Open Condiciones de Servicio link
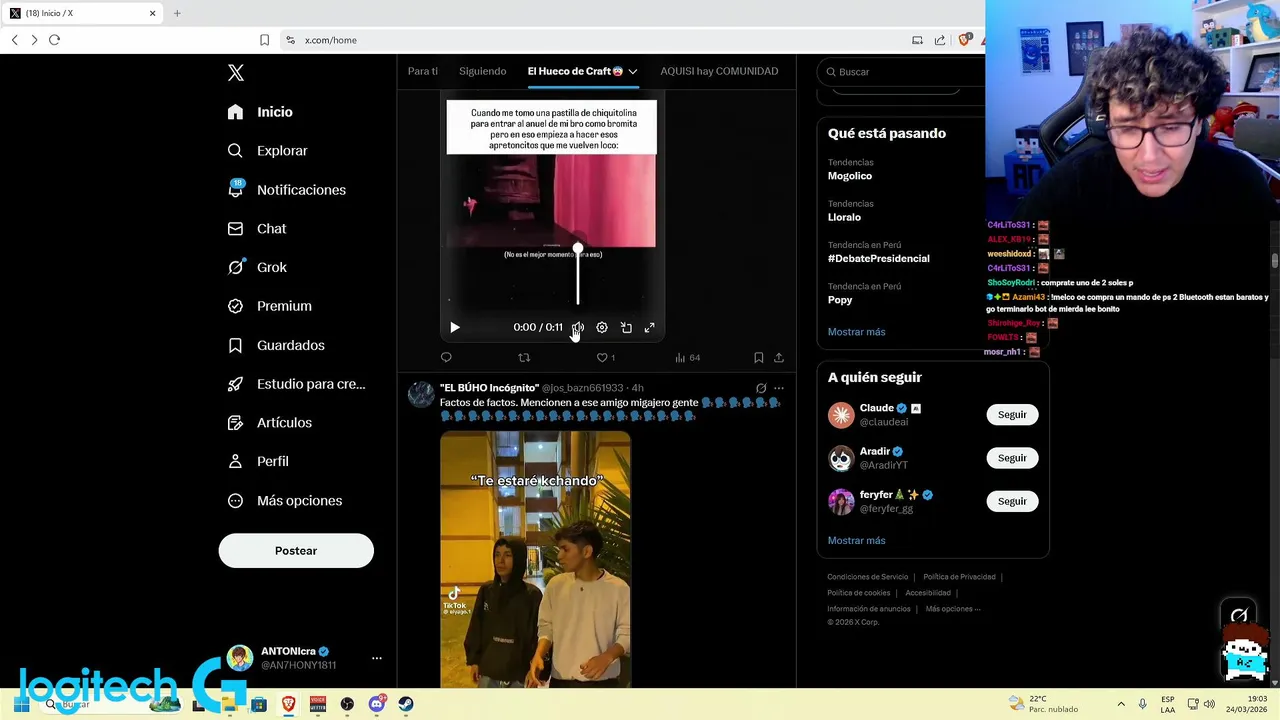Screen dimensions: 1280x720 [x=867, y=577]
